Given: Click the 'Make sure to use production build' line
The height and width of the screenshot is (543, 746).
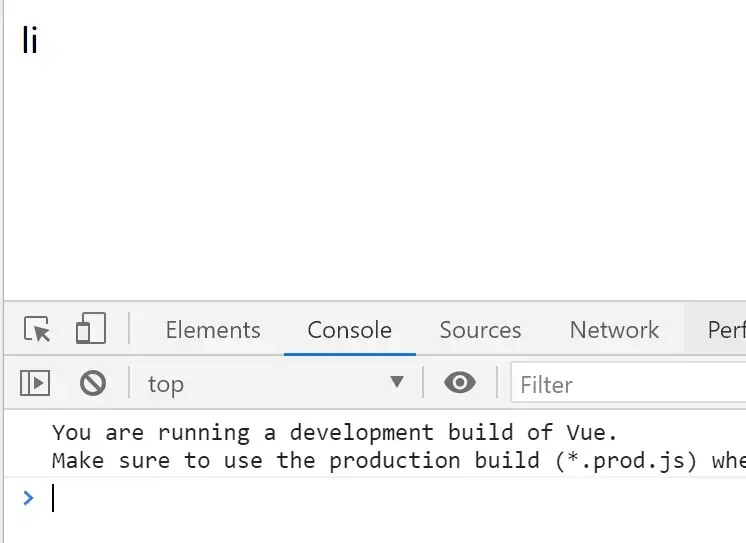Looking at the screenshot, I should point(399,461).
